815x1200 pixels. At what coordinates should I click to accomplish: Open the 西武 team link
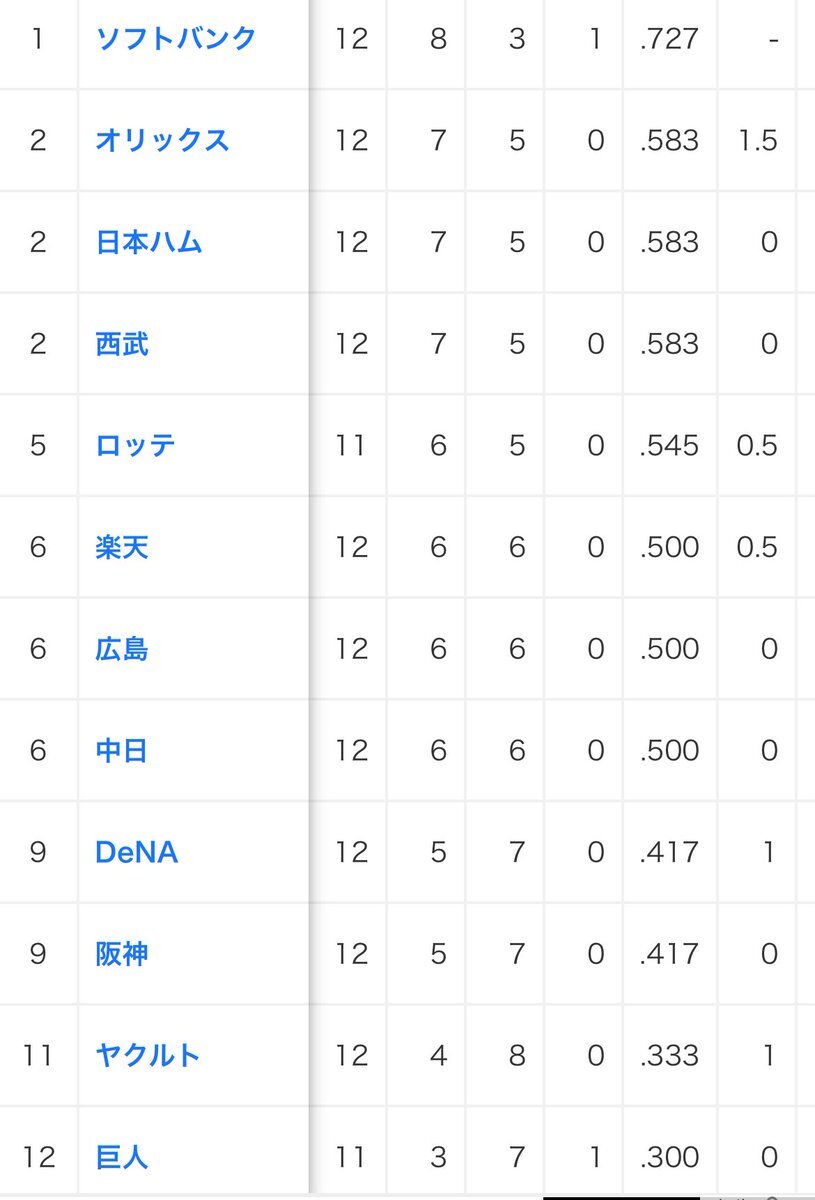(x=122, y=344)
